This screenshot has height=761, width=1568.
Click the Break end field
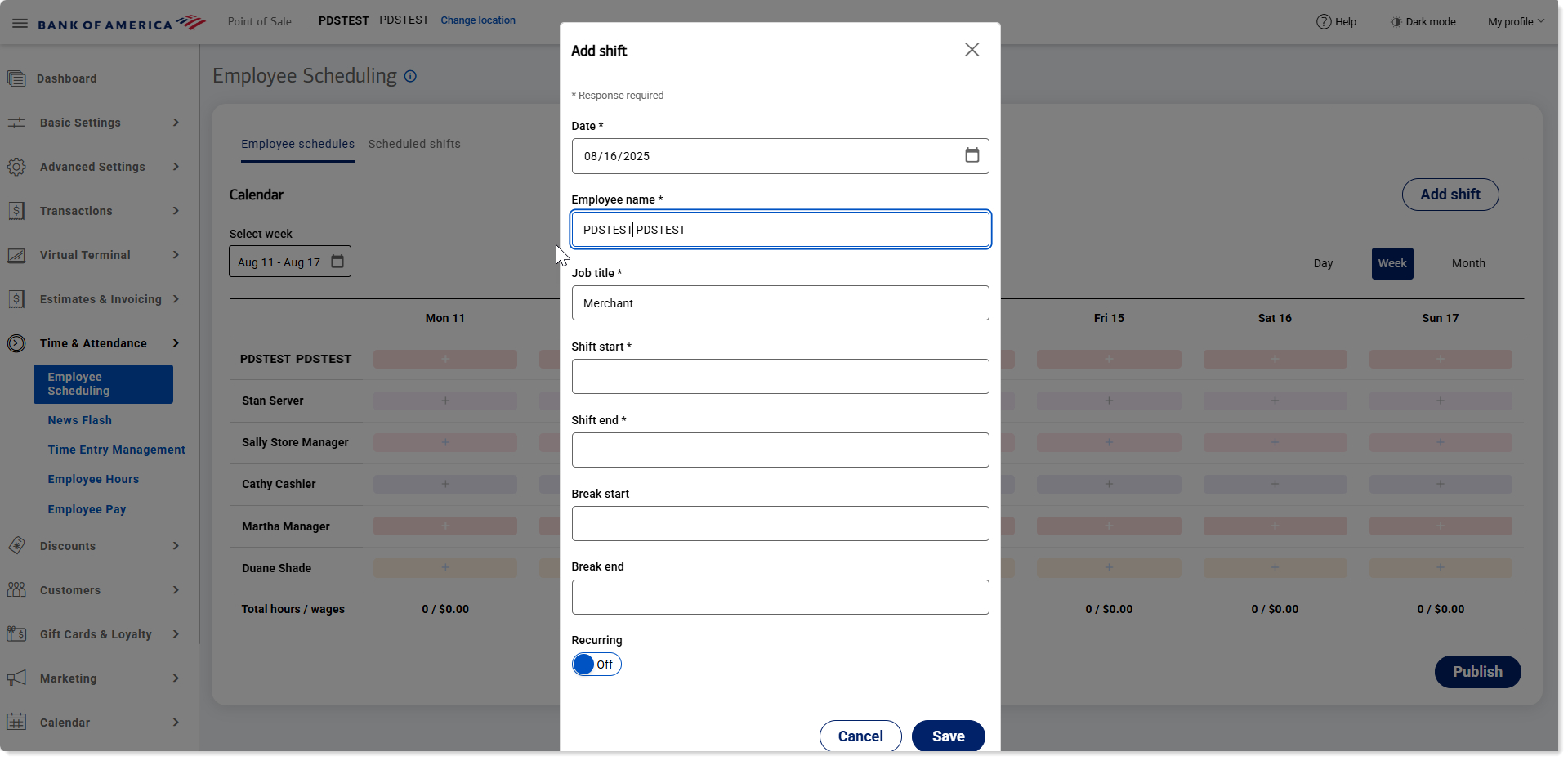pyautogui.click(x=780, y=598)
